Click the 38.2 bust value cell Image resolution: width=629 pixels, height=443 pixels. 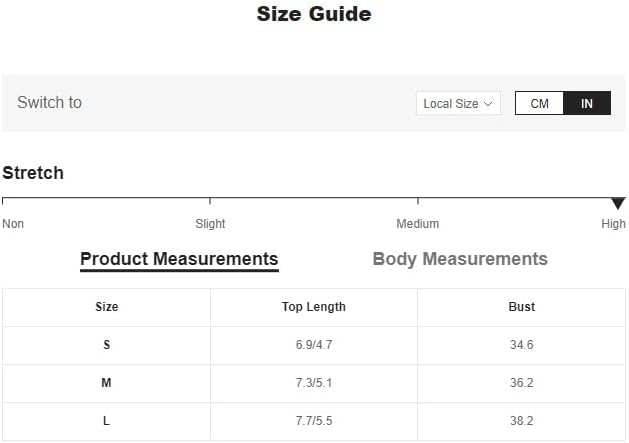522,421
